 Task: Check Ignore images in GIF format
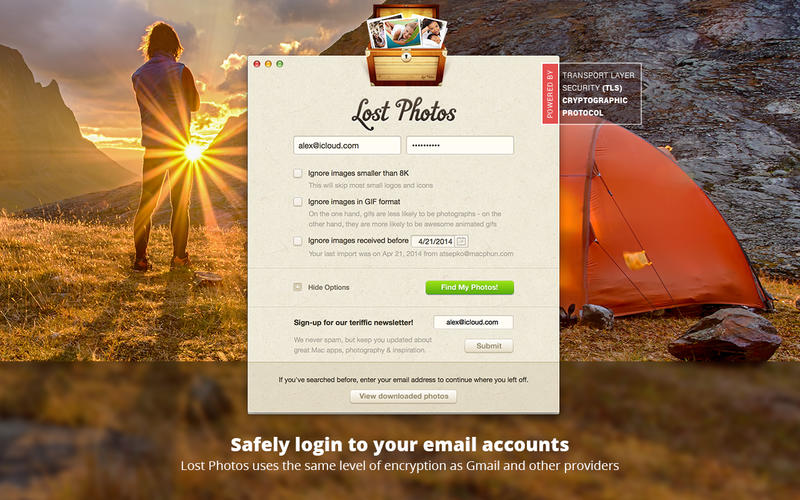pyautogui.click(x=297, y=202)
